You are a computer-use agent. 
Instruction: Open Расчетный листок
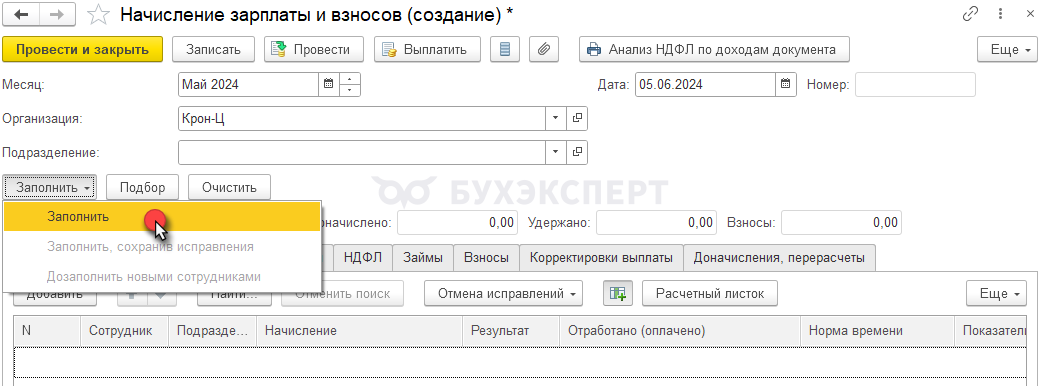tap(710, 293)
